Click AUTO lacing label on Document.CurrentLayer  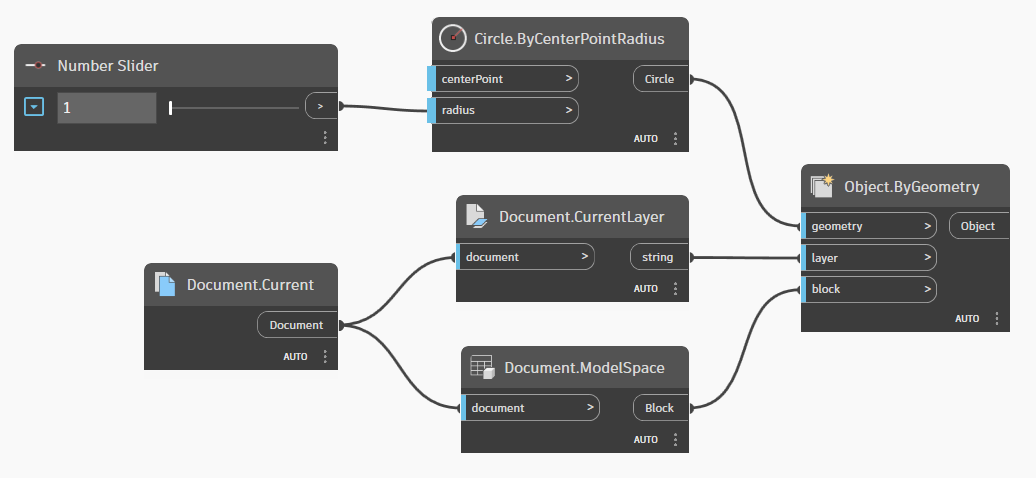click(x=646, y=288)
